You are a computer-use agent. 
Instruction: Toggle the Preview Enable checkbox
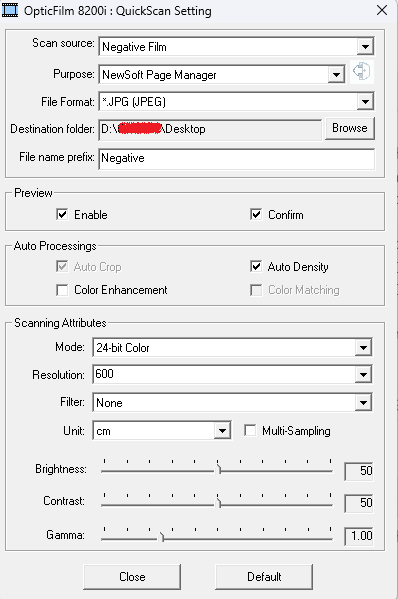tap(62, 214)
